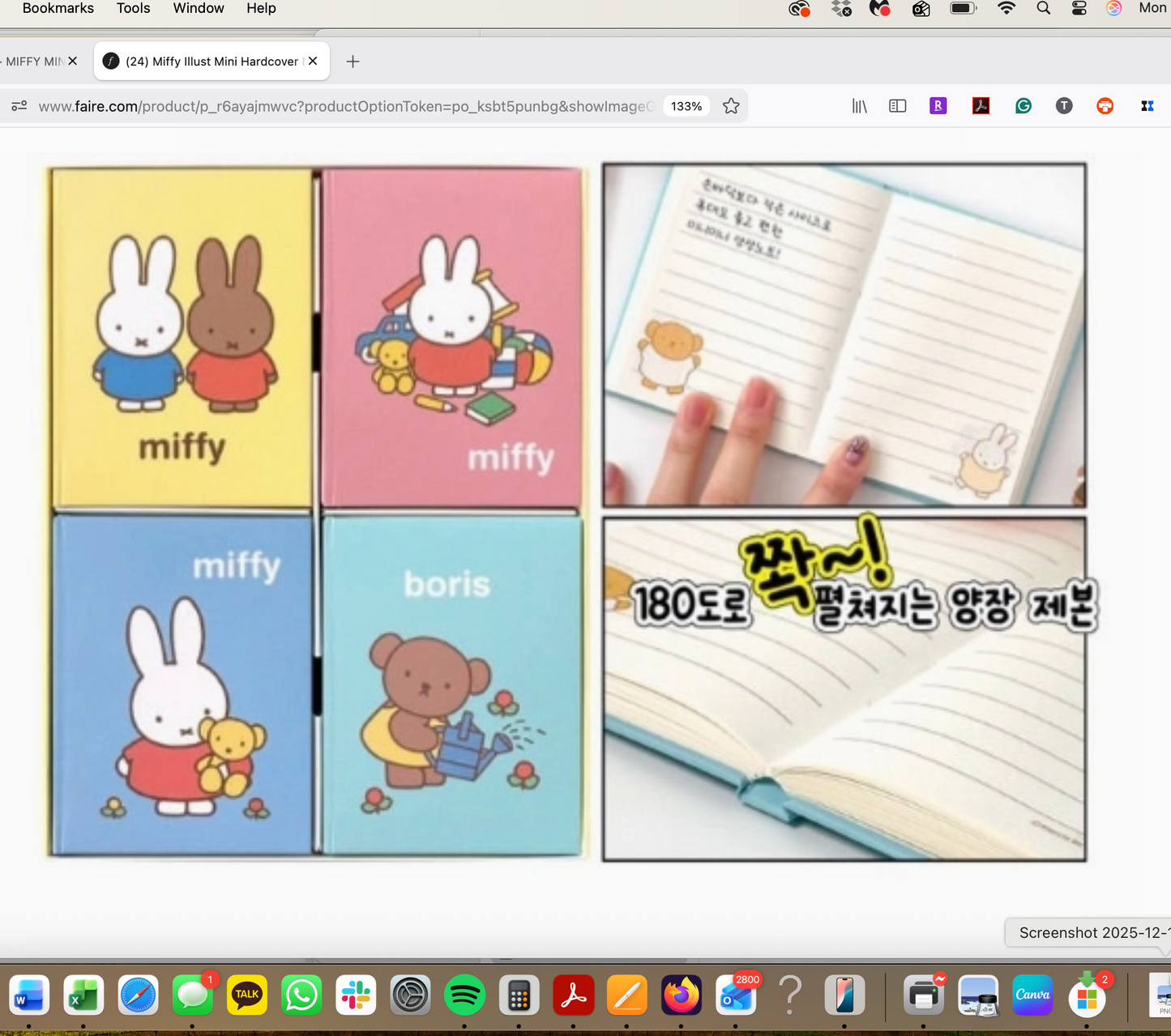This screenshot has width=1171, height=1036.
Task: Open the Grammarly extension icon
Action: tap(1024, 106)
